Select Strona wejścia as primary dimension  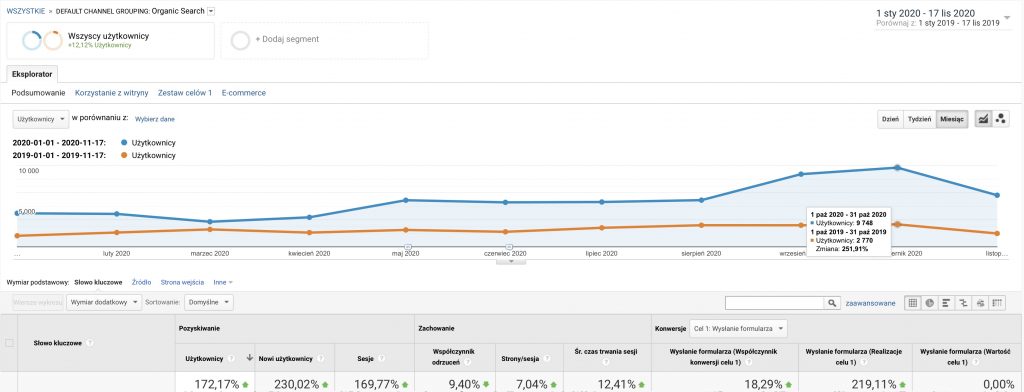[x=182, y=283]
